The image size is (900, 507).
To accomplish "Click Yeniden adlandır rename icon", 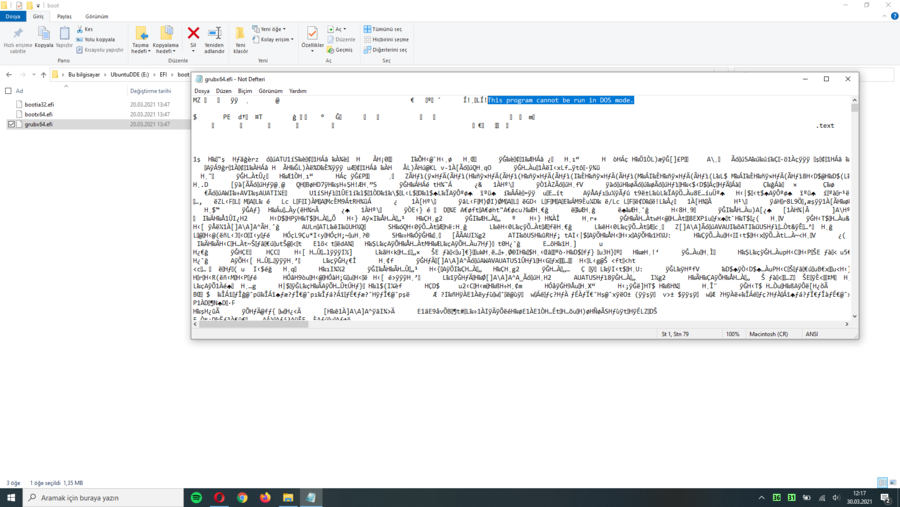I will 215,33.
